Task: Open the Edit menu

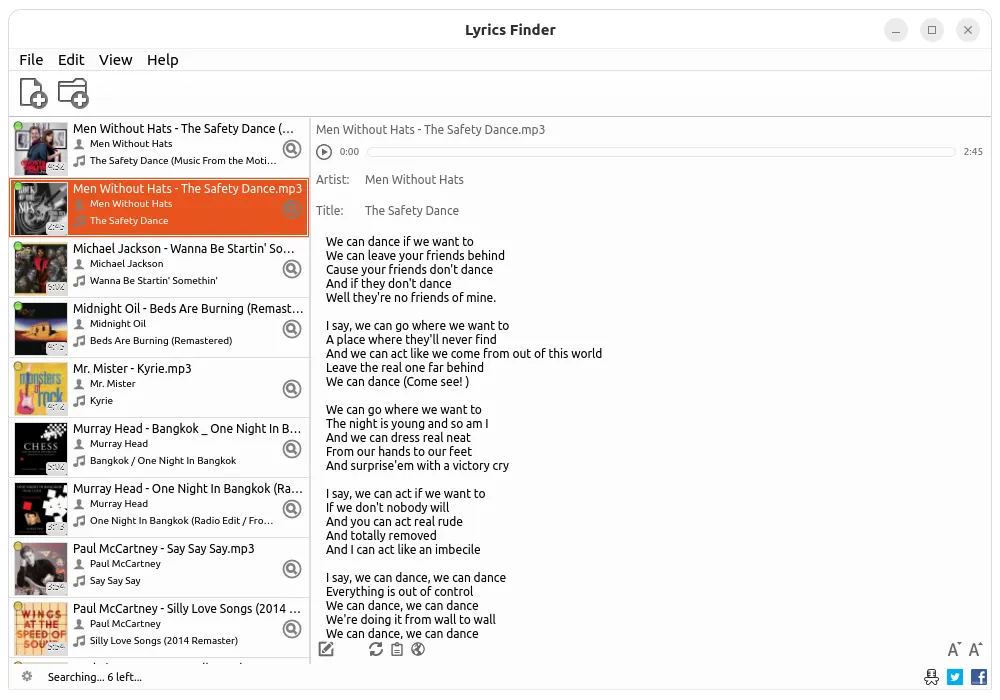Action: point(71,60)
